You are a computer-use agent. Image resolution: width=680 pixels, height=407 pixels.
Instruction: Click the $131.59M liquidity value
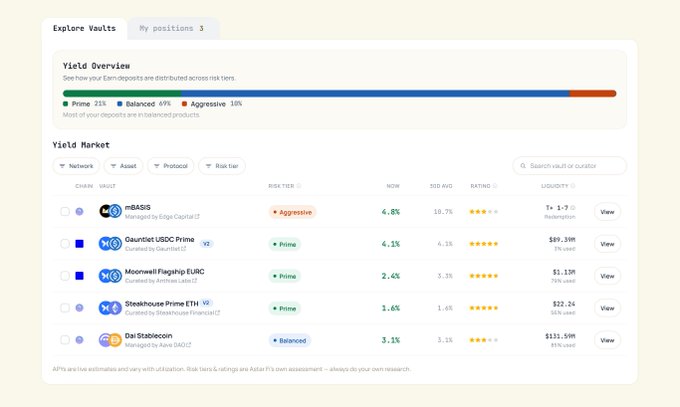pyautogui.click(x=560, y=336)
